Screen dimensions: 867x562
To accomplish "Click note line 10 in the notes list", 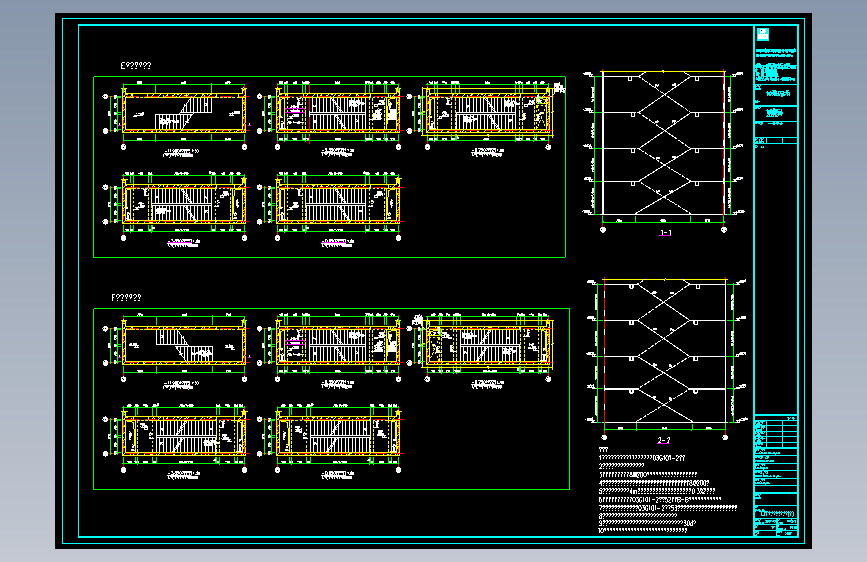I will click(x=643, y=530).
